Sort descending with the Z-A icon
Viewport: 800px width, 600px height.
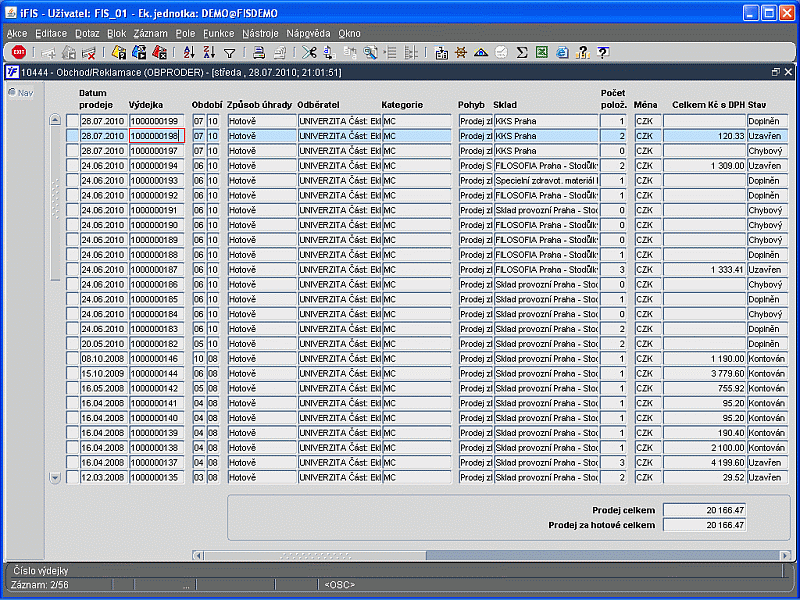[x=209, y=53]
